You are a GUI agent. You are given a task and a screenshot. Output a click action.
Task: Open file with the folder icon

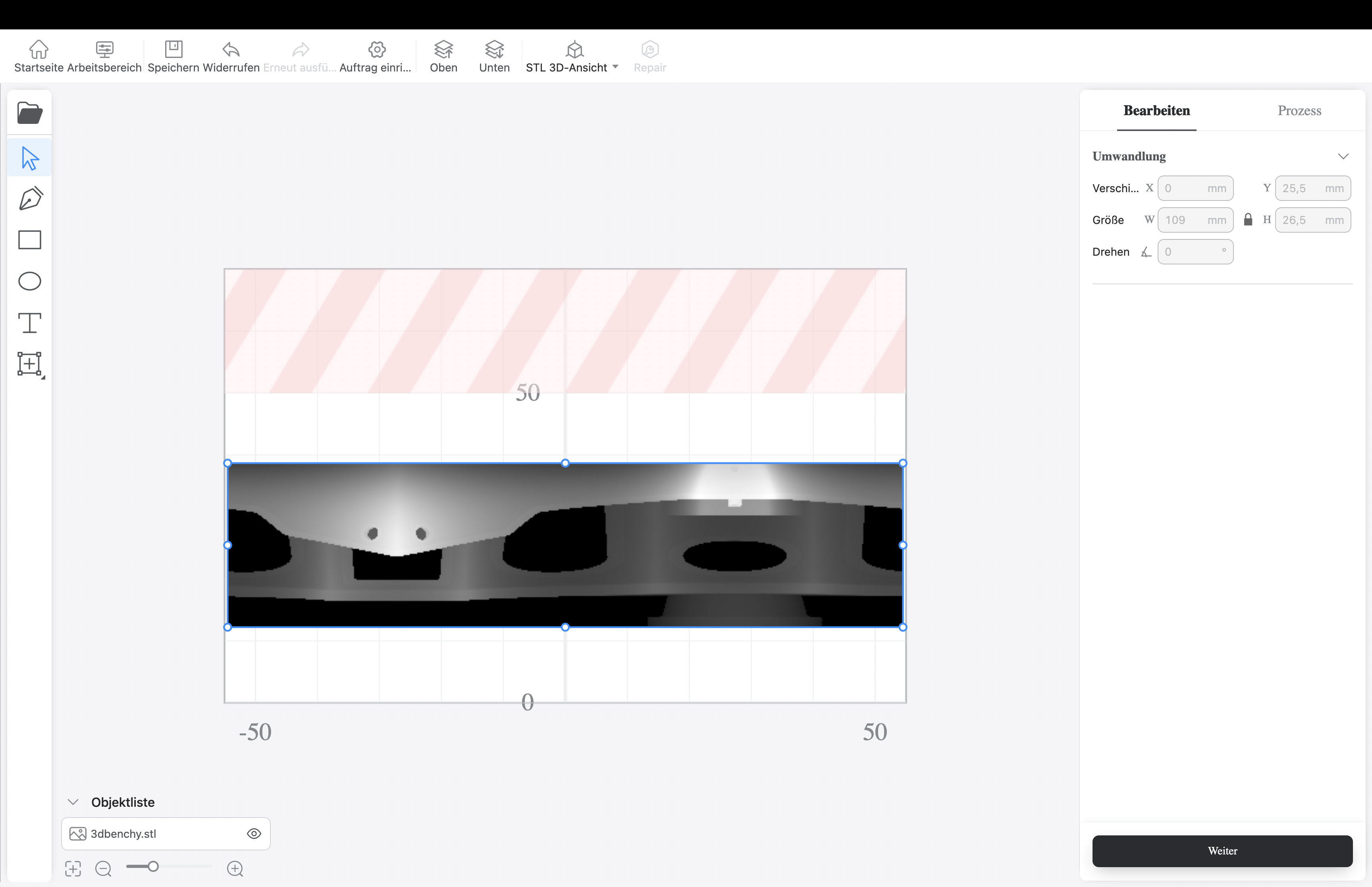tap(29, 113)
